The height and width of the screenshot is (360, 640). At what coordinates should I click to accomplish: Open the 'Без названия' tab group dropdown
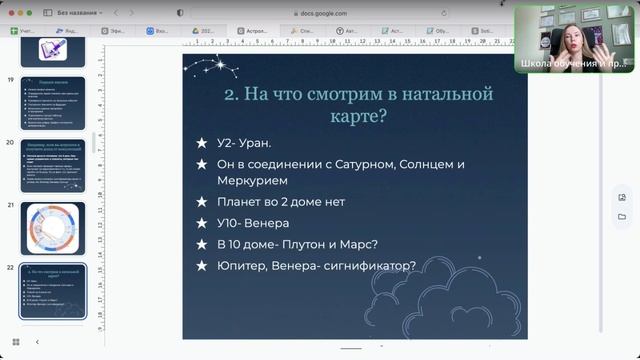pos(80,13)
